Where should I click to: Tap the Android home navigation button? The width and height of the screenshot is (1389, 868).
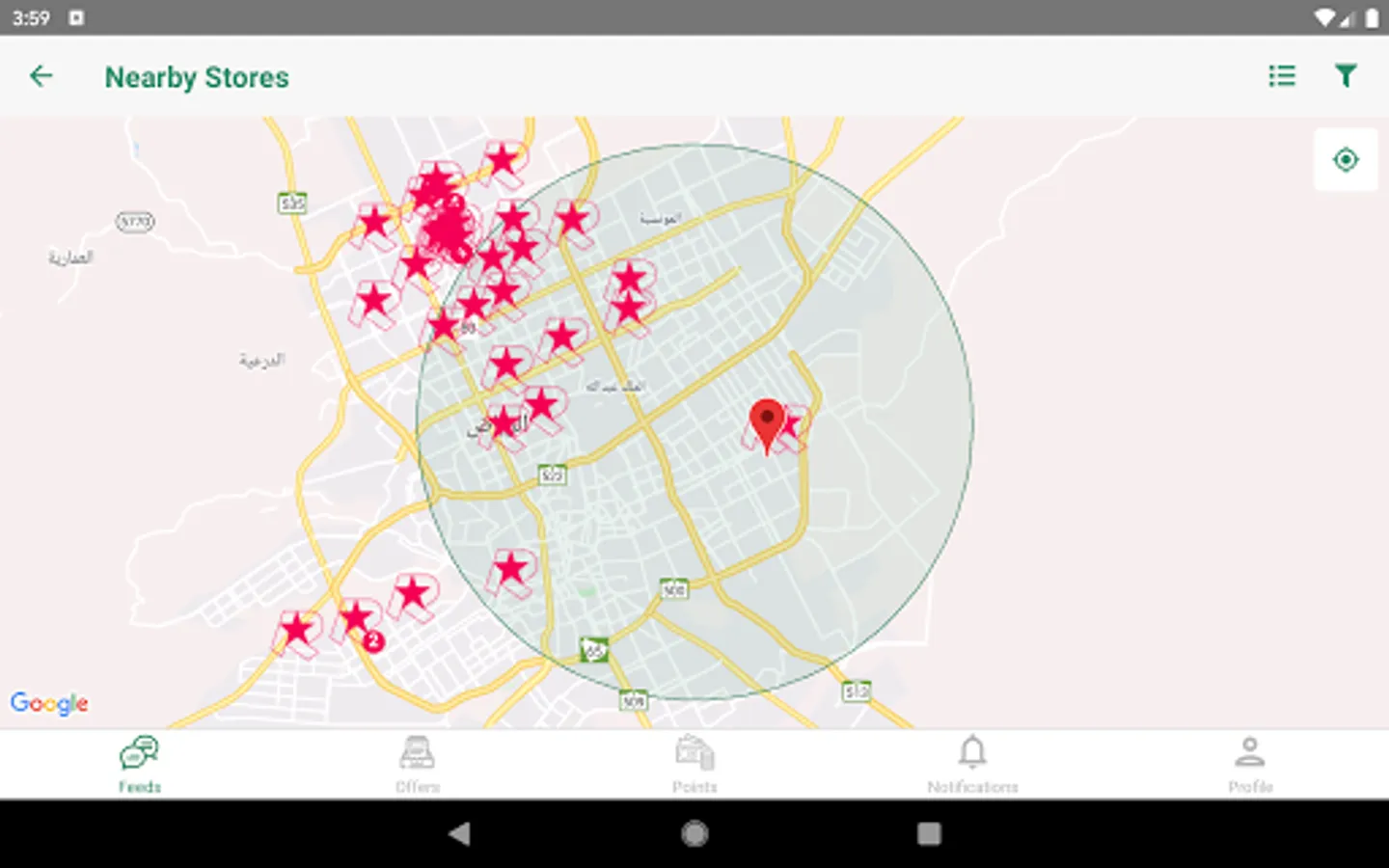pyautogui.click(x=694, y=833)
